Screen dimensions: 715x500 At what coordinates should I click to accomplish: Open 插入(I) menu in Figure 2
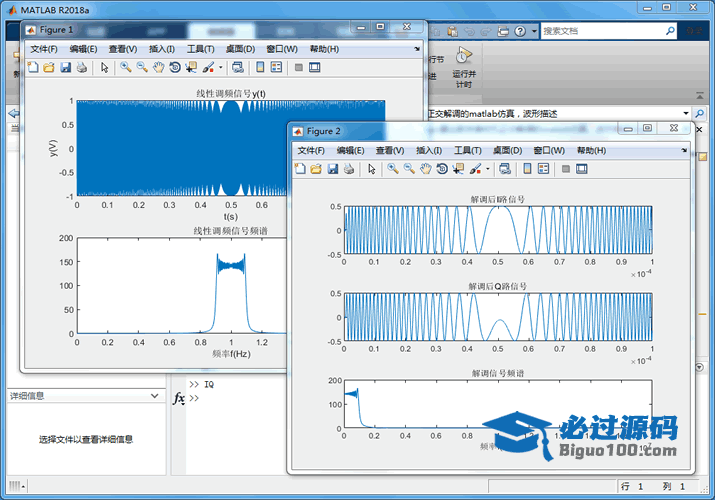coord(429,150)
